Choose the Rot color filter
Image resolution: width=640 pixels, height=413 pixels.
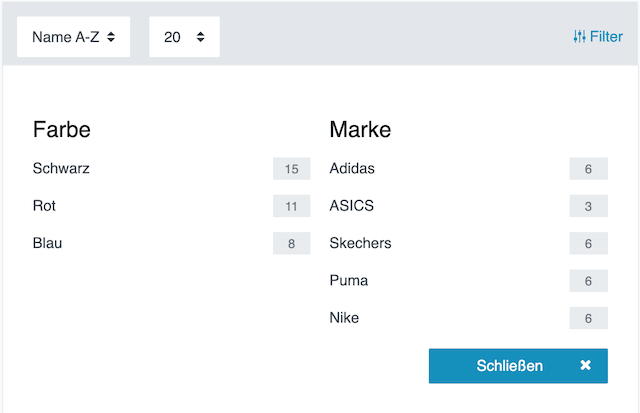(x=44, y=206)
